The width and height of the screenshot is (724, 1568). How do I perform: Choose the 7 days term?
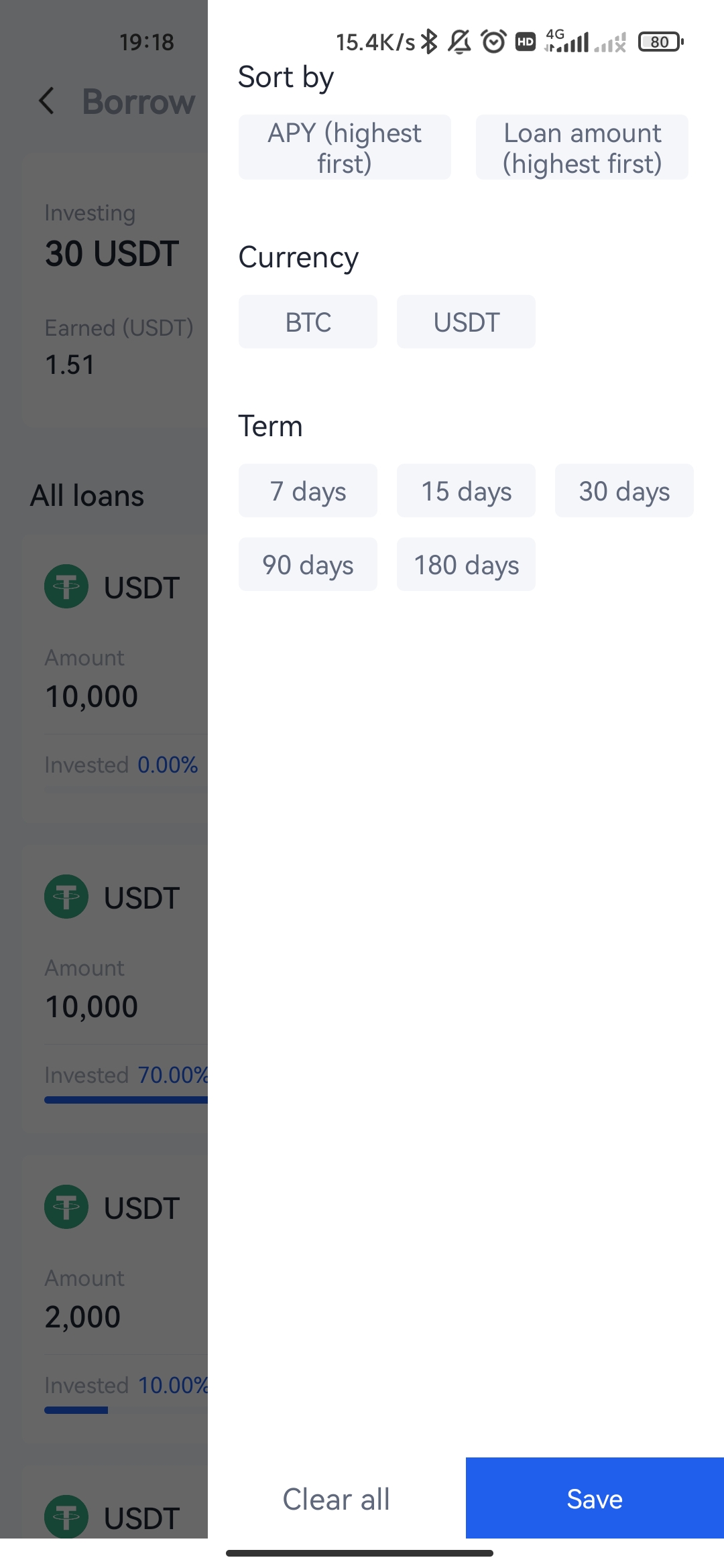pos(308,491)
